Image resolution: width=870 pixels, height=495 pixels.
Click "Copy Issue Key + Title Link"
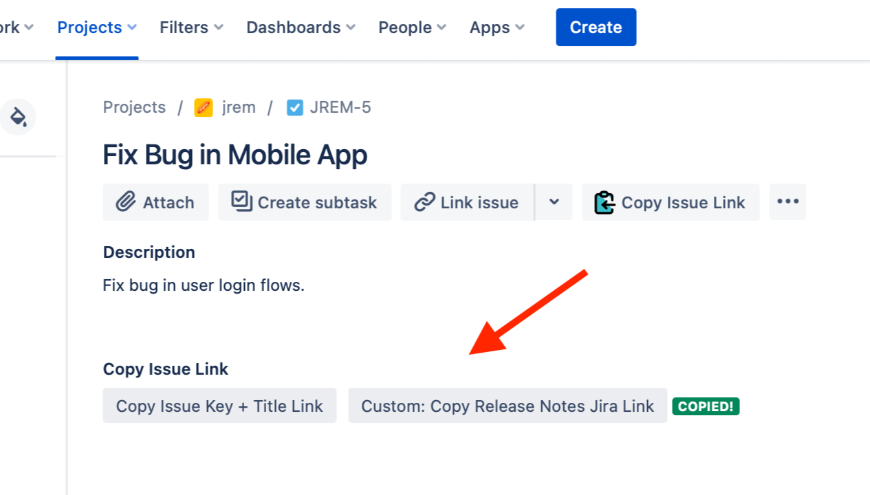coord(220,406)
